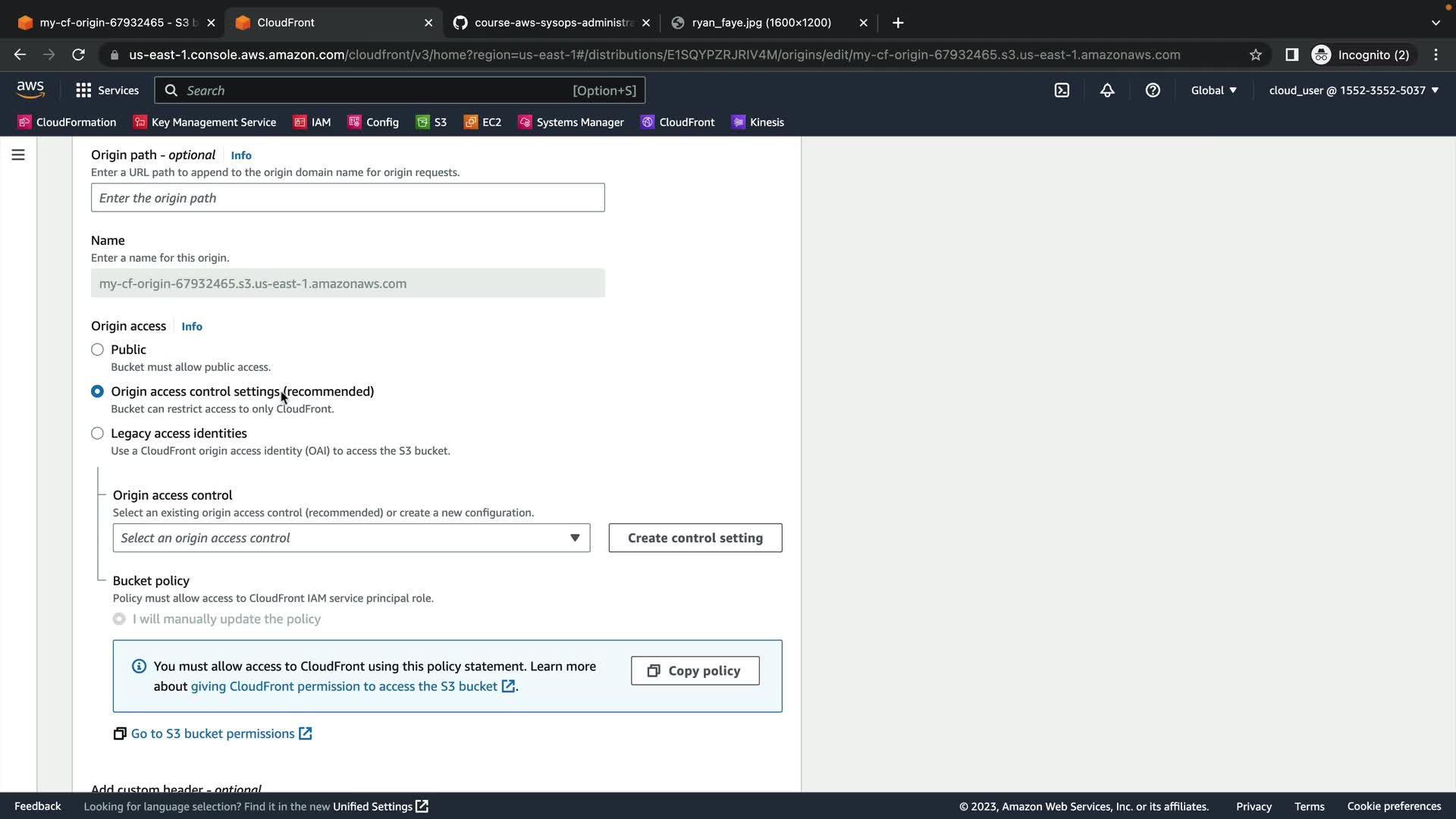Expand the cloud_user account menu
Viewport: 1456px width, 819px height.
click(1353, 90)
